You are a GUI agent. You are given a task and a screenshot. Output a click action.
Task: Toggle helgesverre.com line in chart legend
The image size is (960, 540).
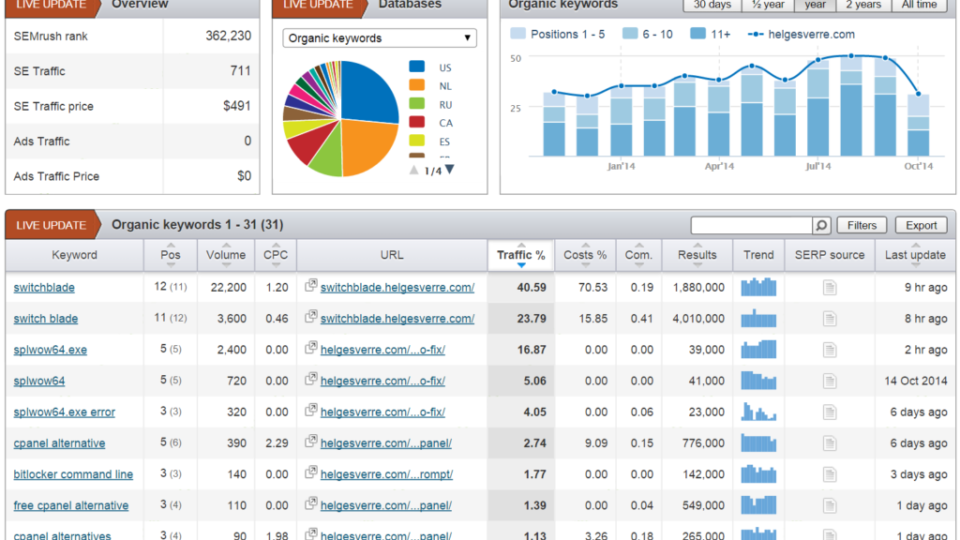(x=801, y=34)
